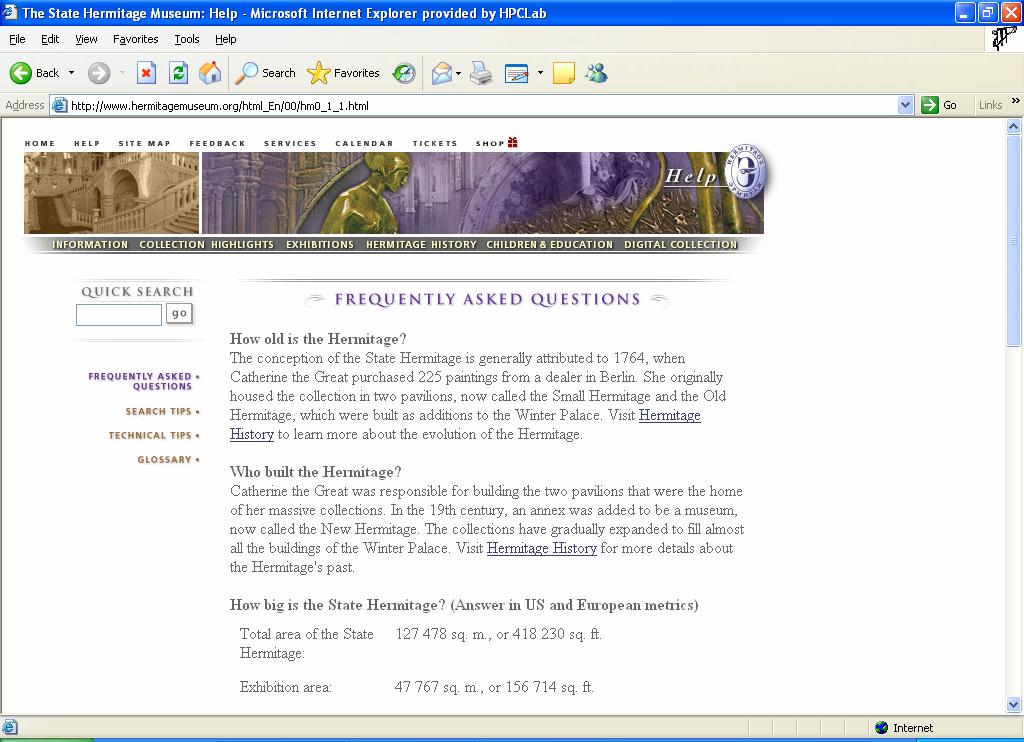Follow the HOME link in the site navigation
Viewport: 1024px width, 742px height.
point(40,144)
